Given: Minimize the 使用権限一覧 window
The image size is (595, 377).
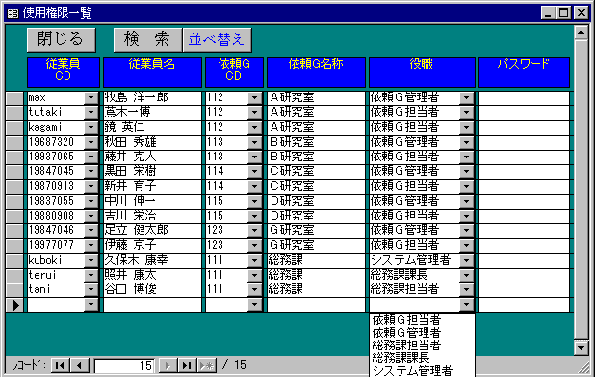Looking at the screenshot, I should (548, 13).
